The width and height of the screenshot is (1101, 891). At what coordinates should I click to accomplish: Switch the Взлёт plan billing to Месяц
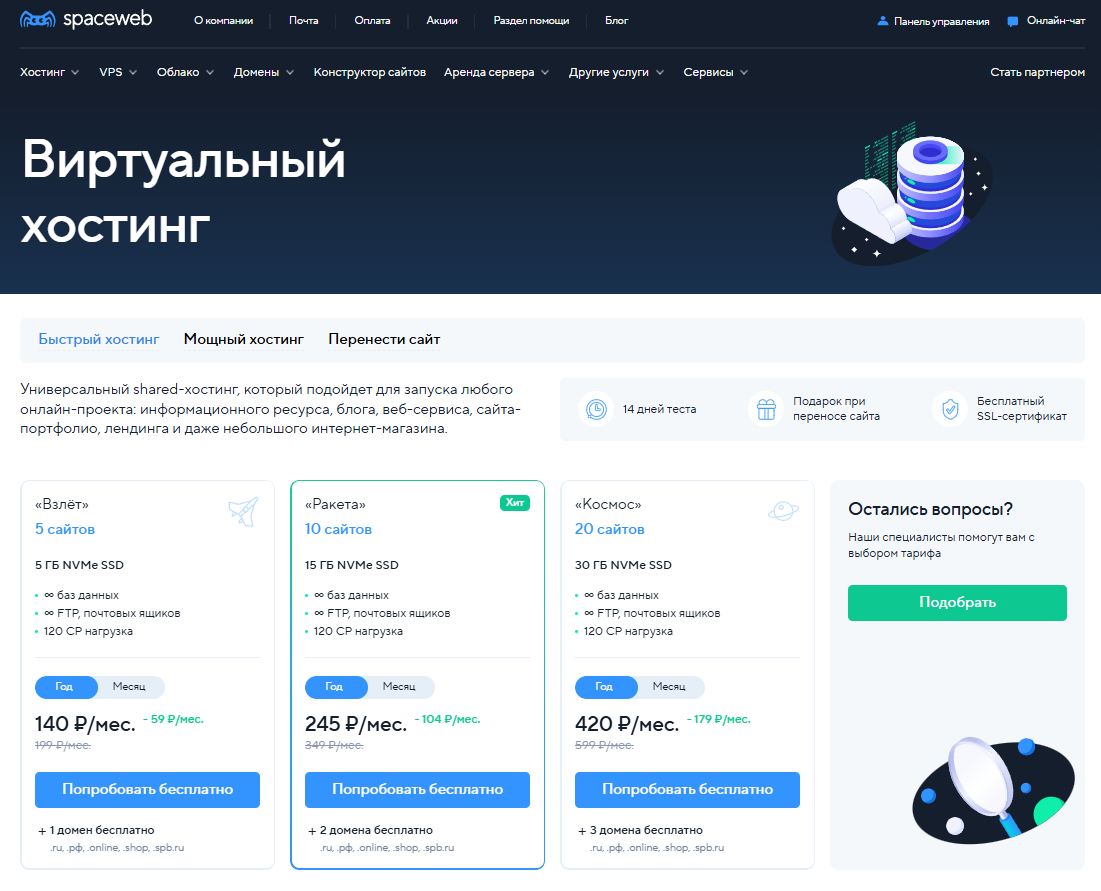(129, 687)
